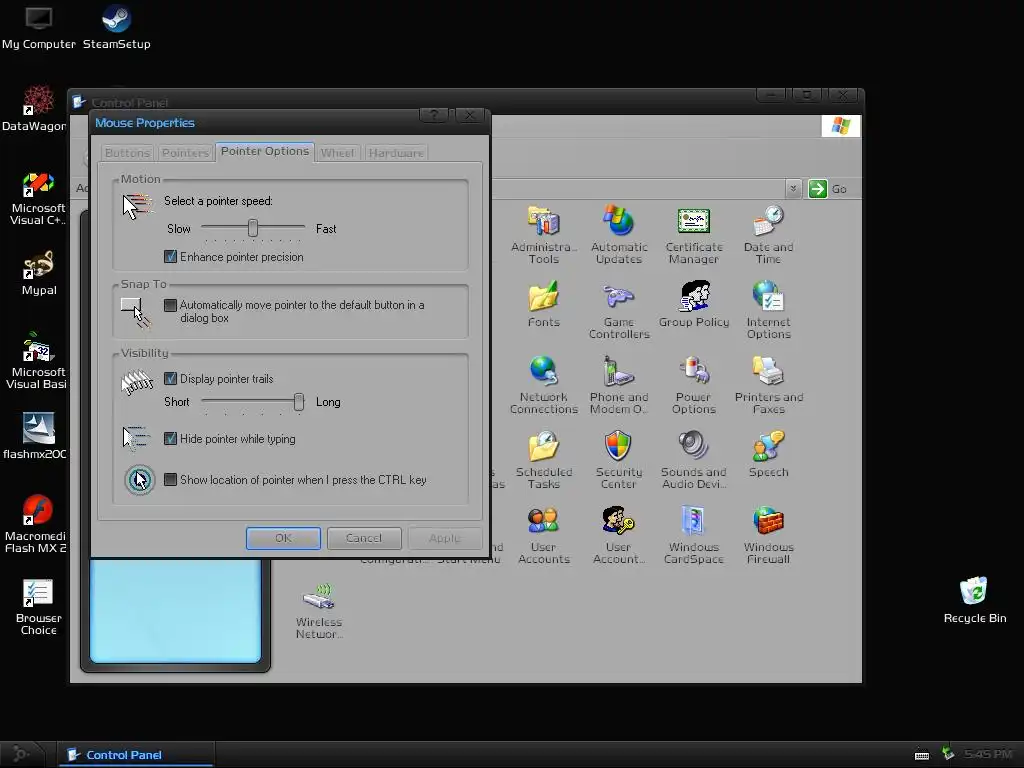Enable automatically move pointer to default button
The height and width of the screenshot is (768, 1024).
[170, 305]
